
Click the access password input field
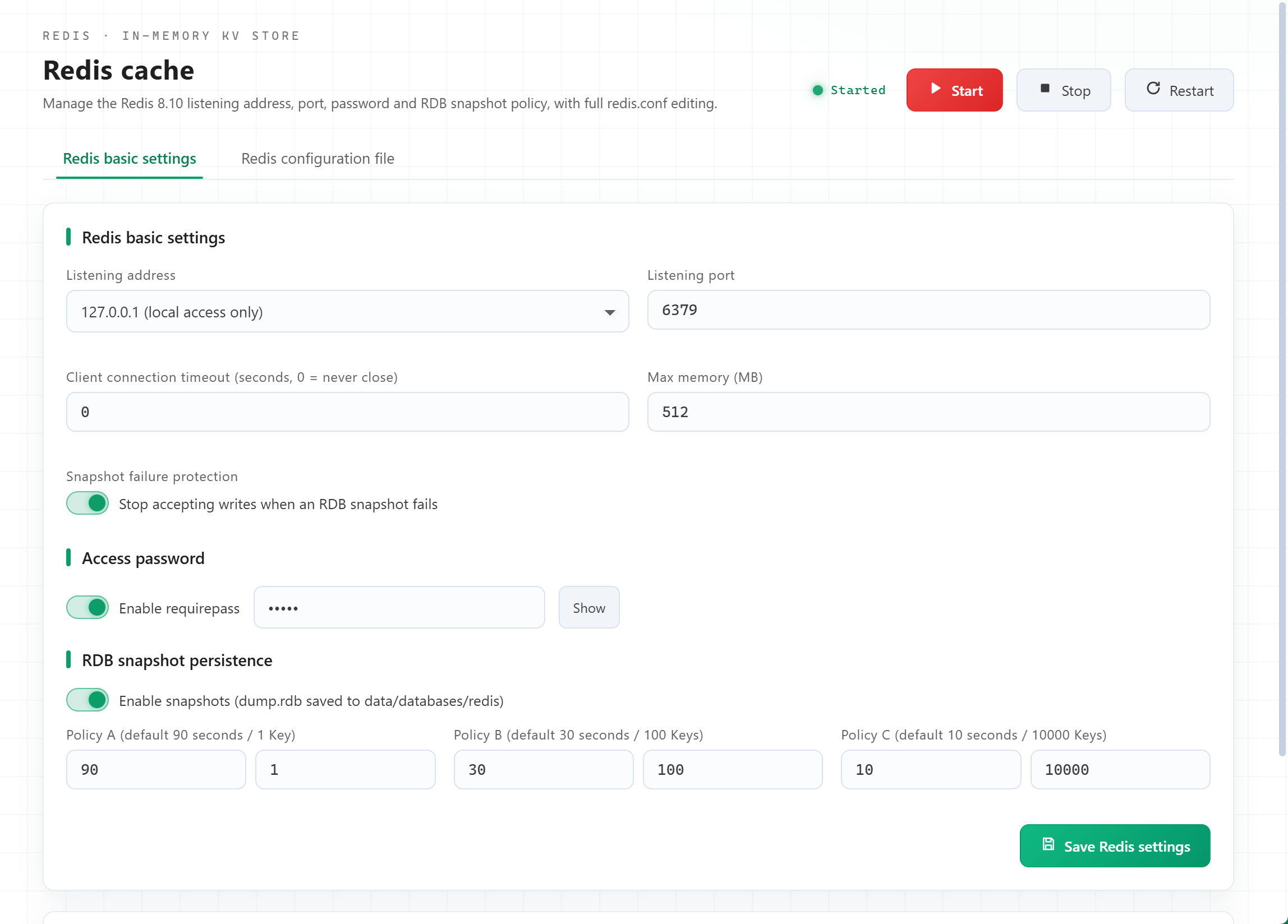399,608
